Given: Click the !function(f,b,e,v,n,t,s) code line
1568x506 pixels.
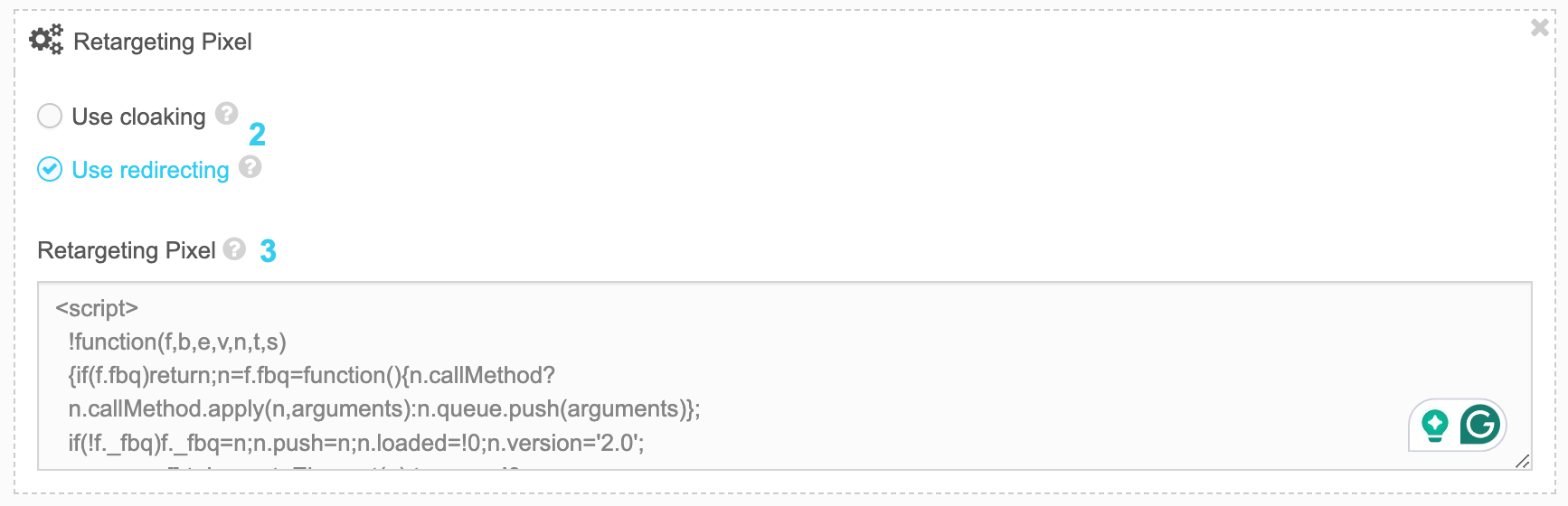Looking at the screenshot, I should pos(177,342).
